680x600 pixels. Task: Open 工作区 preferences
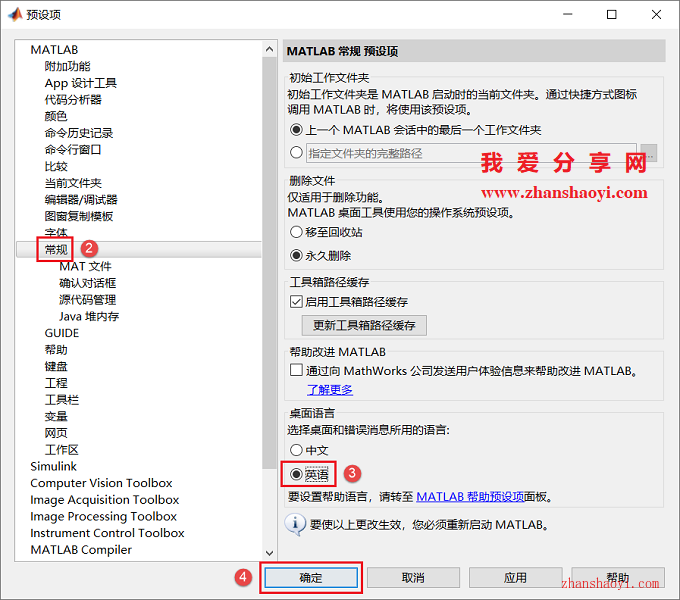62,450
